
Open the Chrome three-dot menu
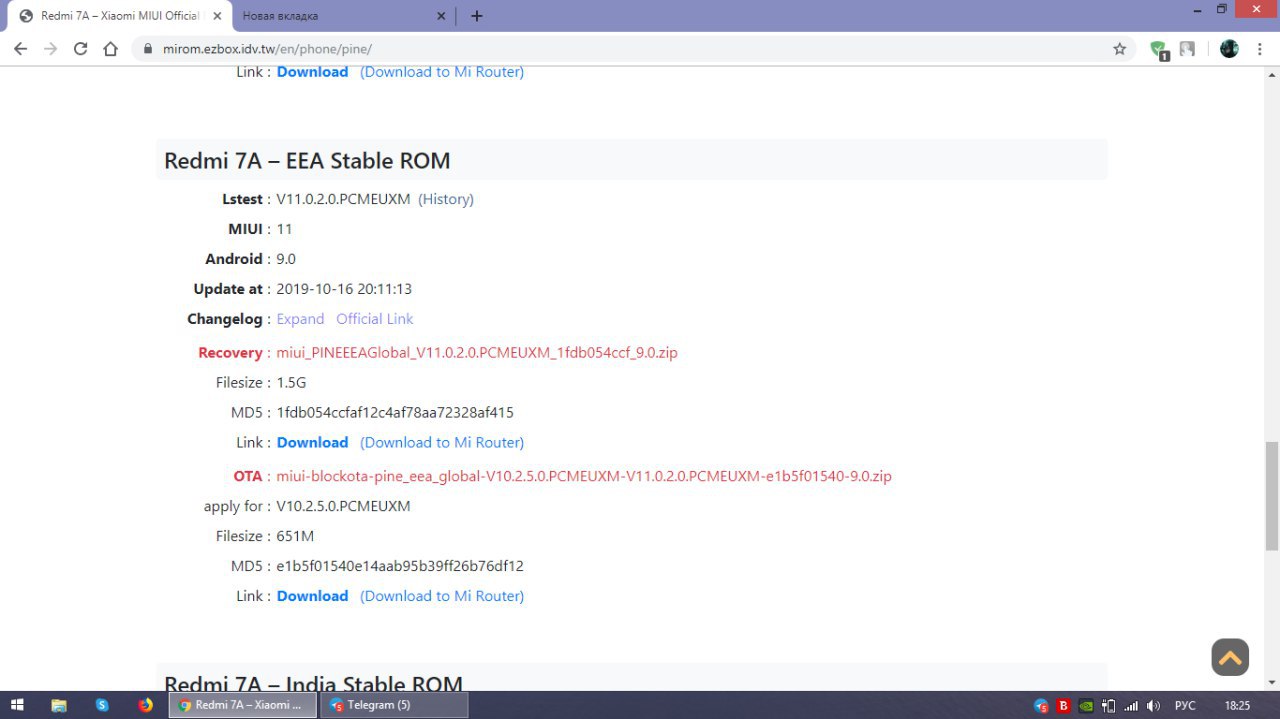[x=1262, y=48]
